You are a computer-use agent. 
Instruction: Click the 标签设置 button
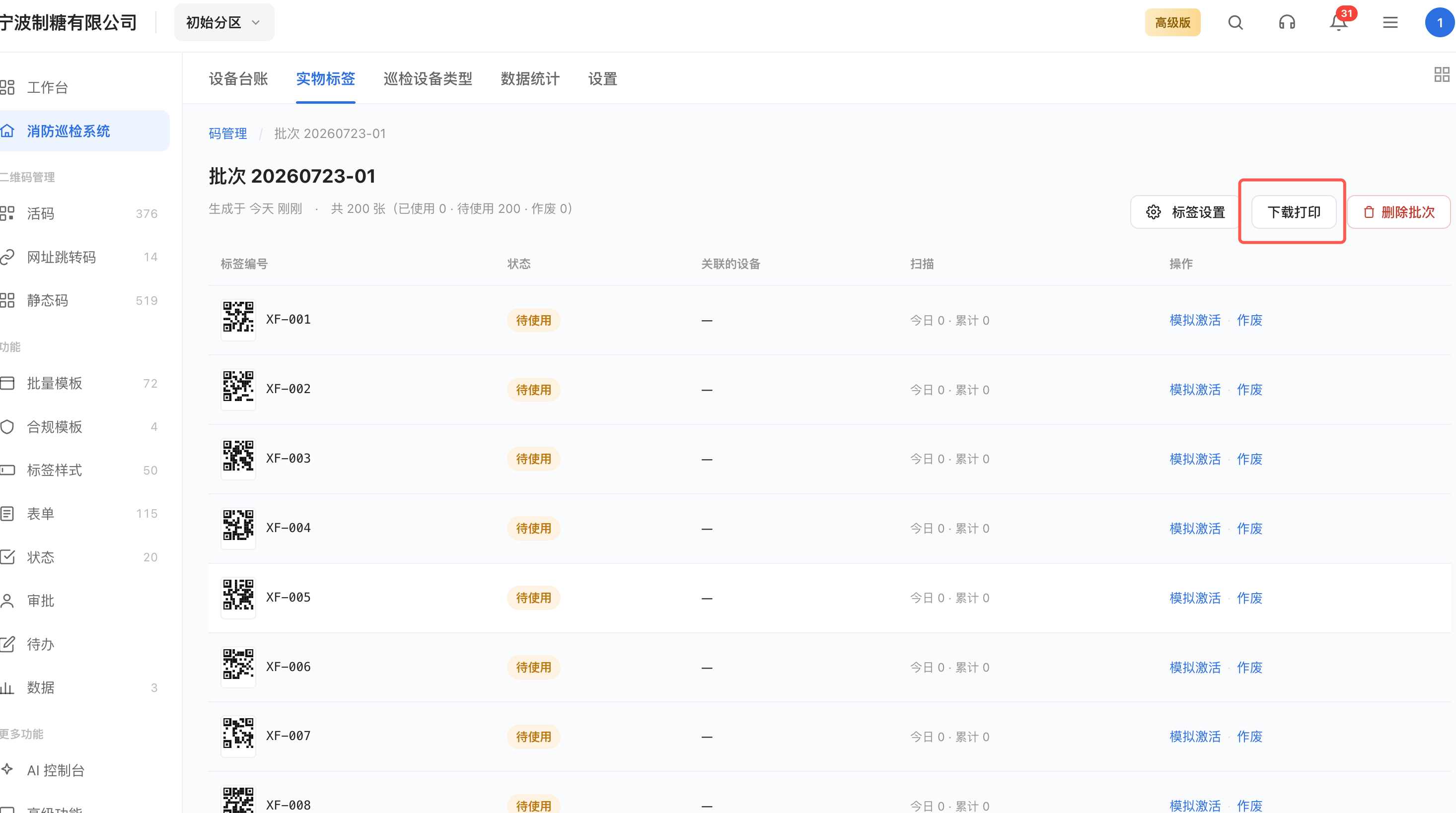pos(1185,212)
